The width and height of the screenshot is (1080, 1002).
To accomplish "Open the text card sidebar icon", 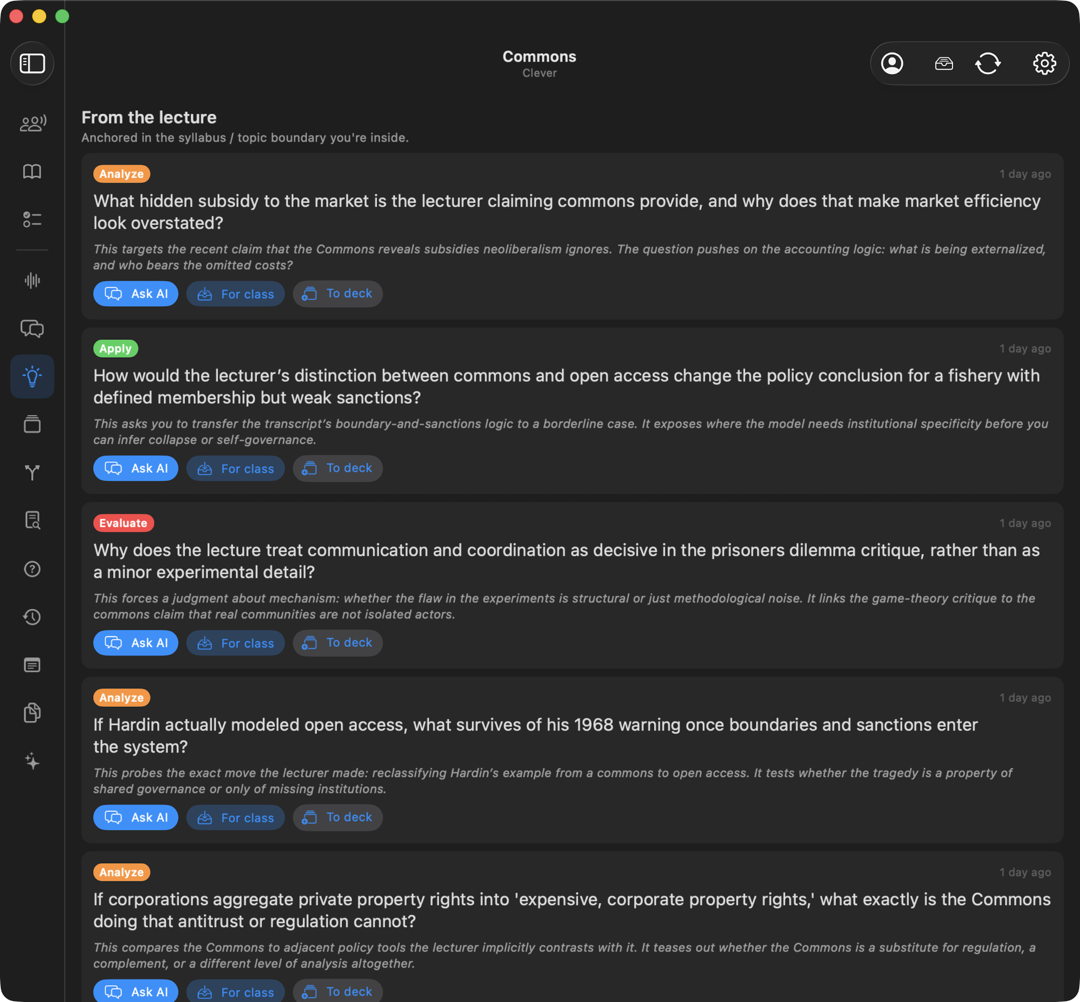I will click(32, 665).
